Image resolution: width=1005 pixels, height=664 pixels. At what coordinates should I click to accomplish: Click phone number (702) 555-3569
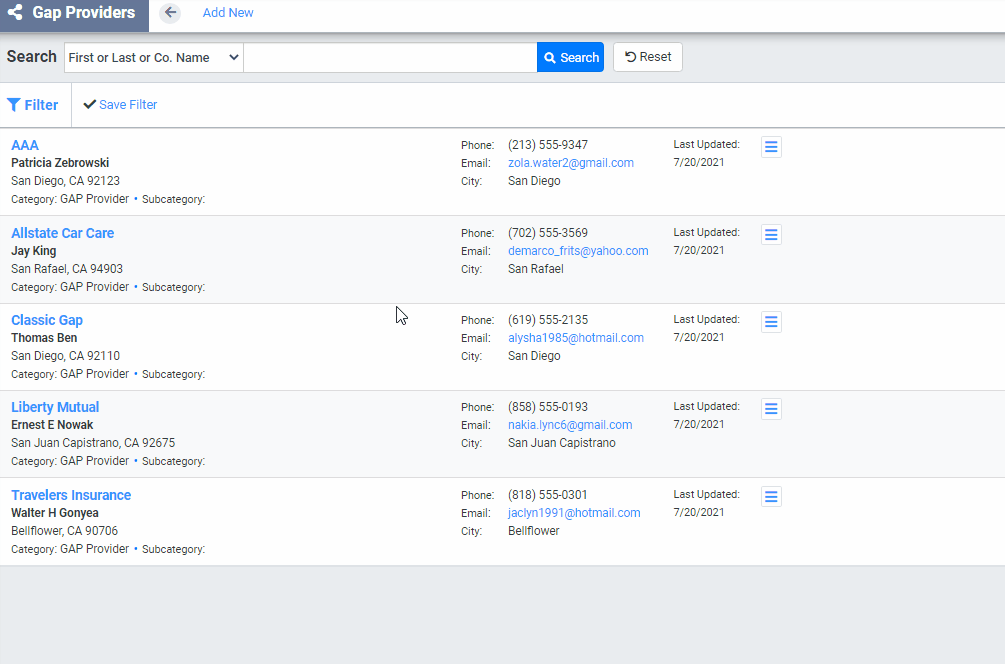tap(548, 233)
